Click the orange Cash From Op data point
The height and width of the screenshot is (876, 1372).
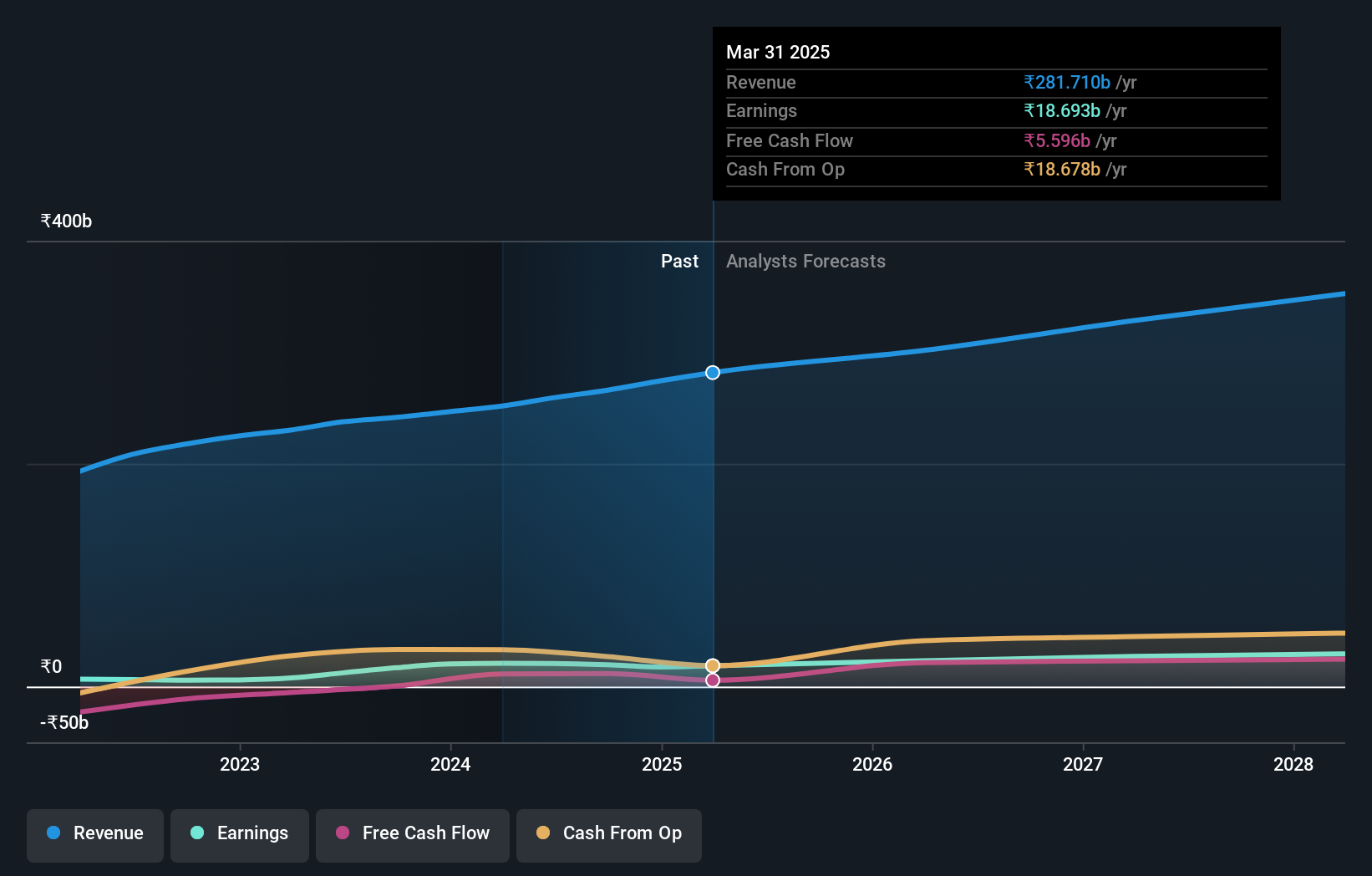point(713,666)
